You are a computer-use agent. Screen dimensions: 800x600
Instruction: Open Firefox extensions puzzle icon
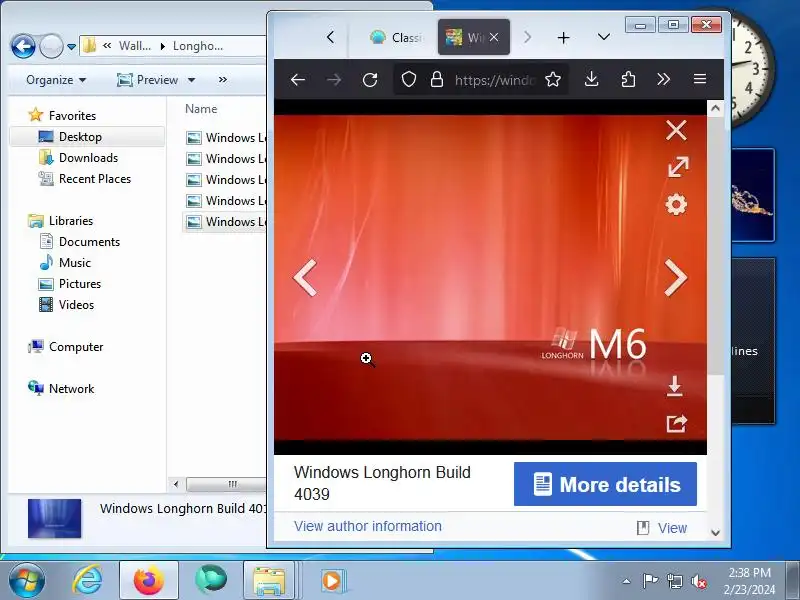click(x=628, y=79)
